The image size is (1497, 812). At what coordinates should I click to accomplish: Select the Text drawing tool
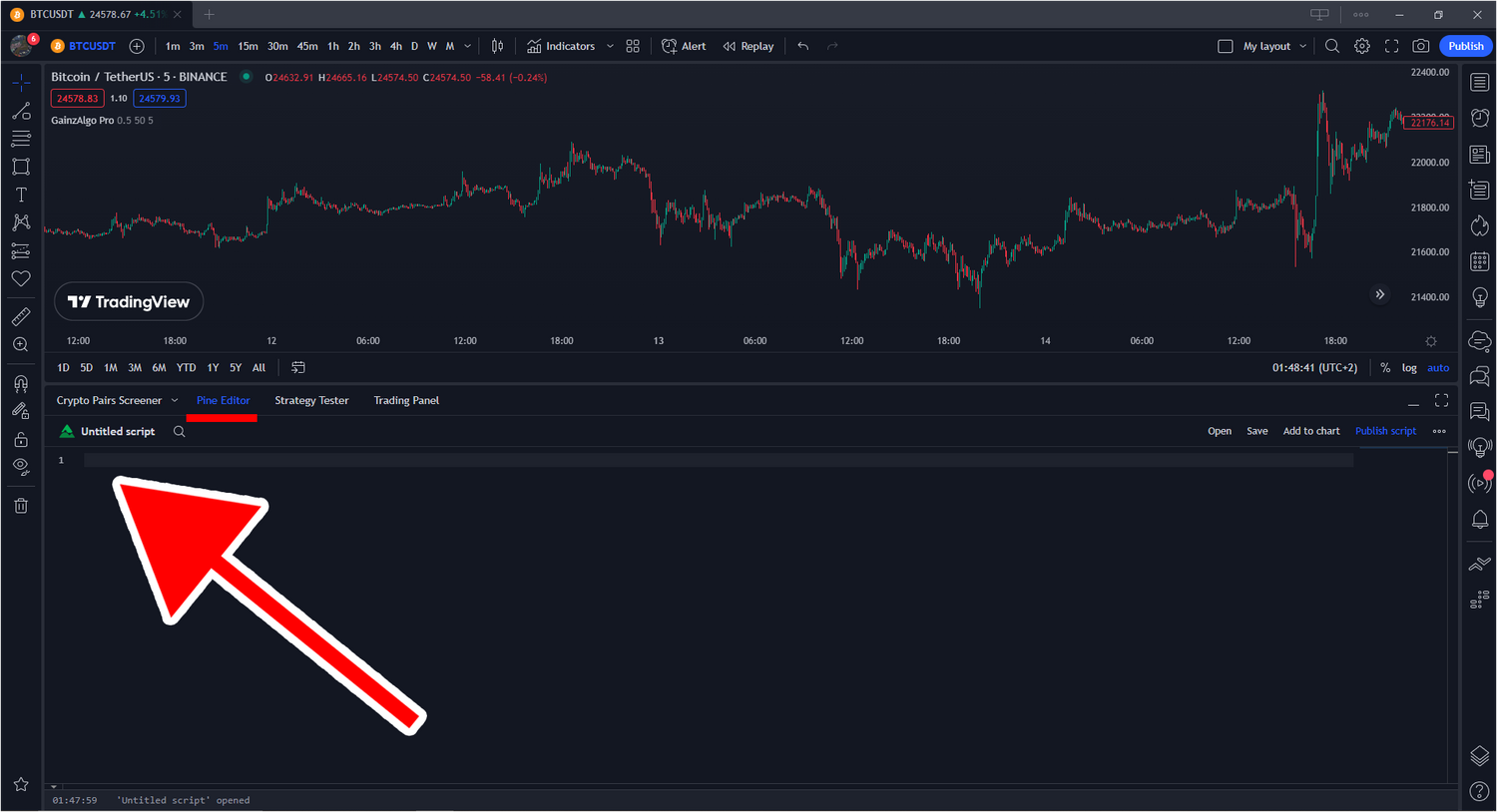pyautogui.click(x=21, y=195)
